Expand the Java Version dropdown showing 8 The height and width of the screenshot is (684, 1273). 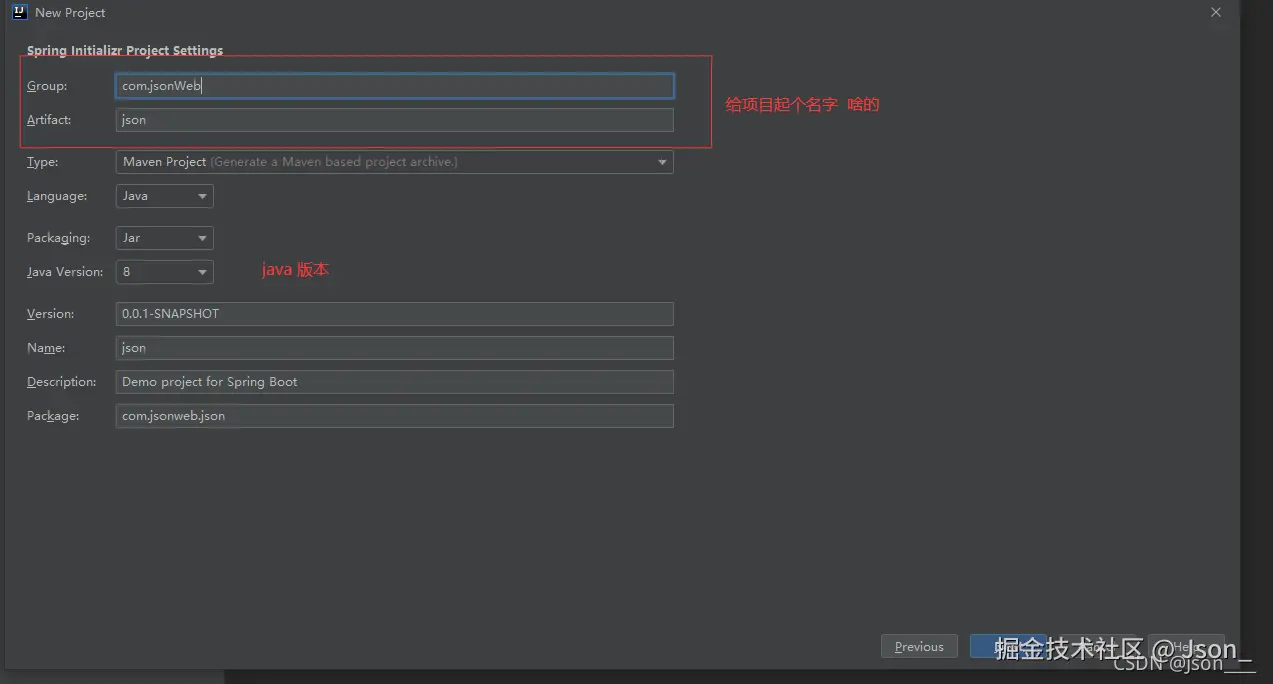click(165, 272)
